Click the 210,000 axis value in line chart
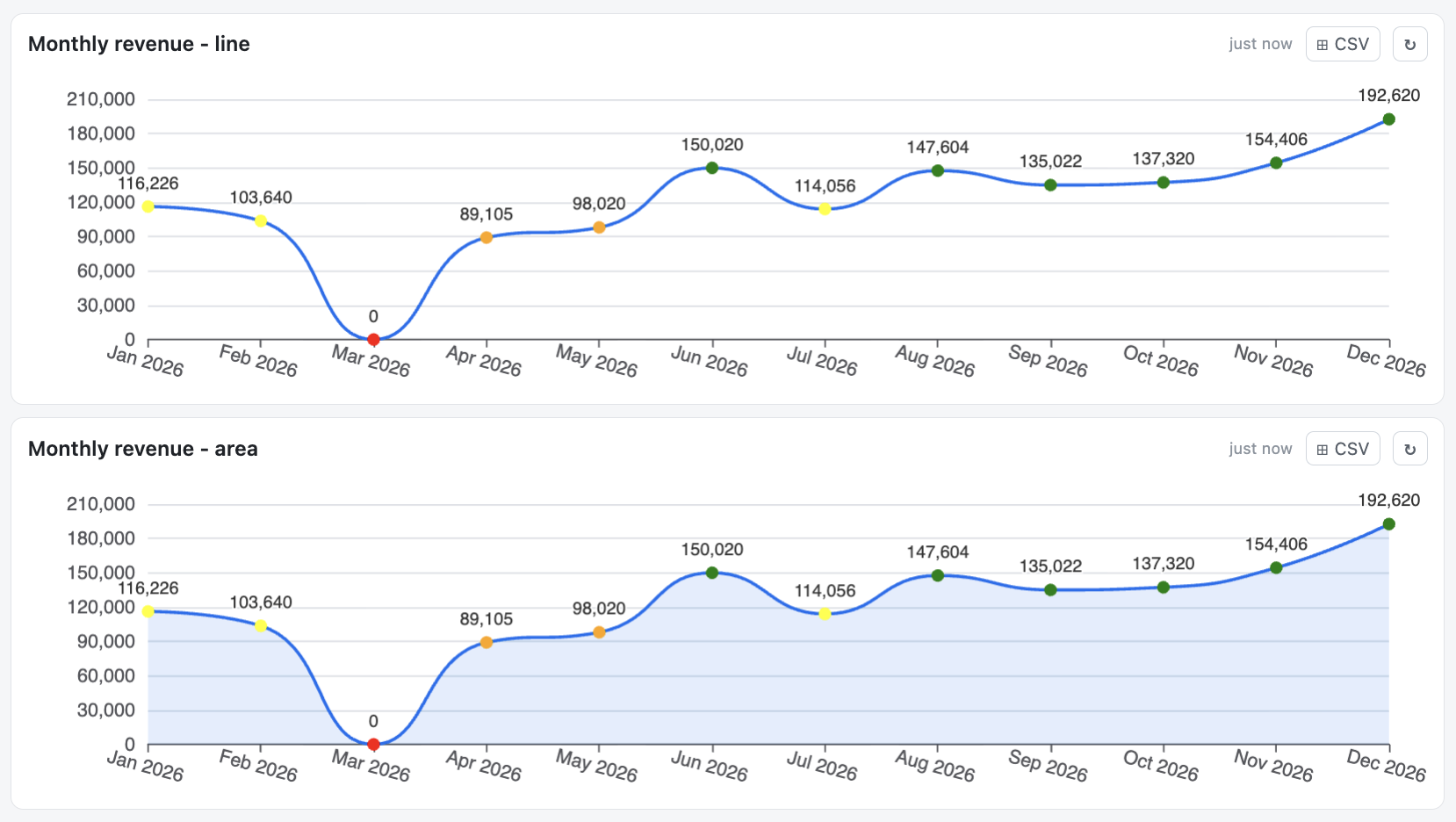Viewport: 1456px width, 822px height. 101,99
